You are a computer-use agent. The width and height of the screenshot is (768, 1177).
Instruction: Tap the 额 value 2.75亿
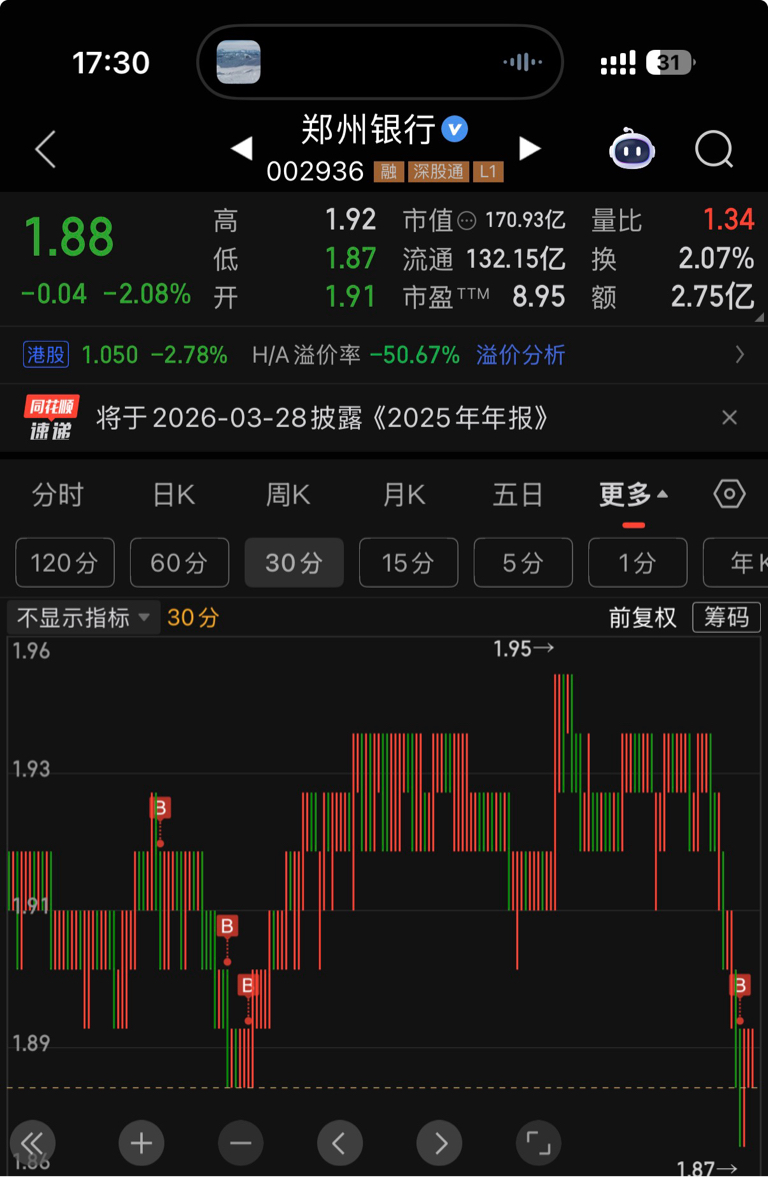[712, 297]
